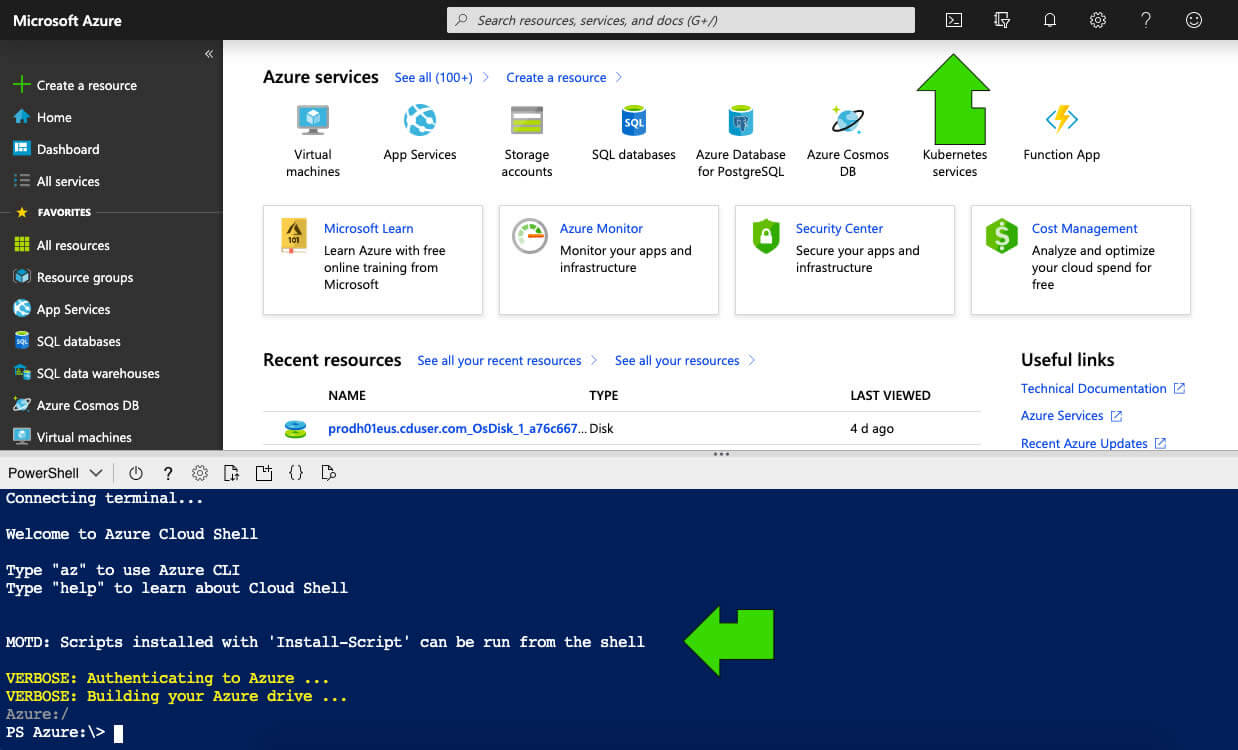Image resolution: width=1238 pixels, height=750 pixels.
Task: Open the Virtual machines service tile
Action: (x=313, y=141)
